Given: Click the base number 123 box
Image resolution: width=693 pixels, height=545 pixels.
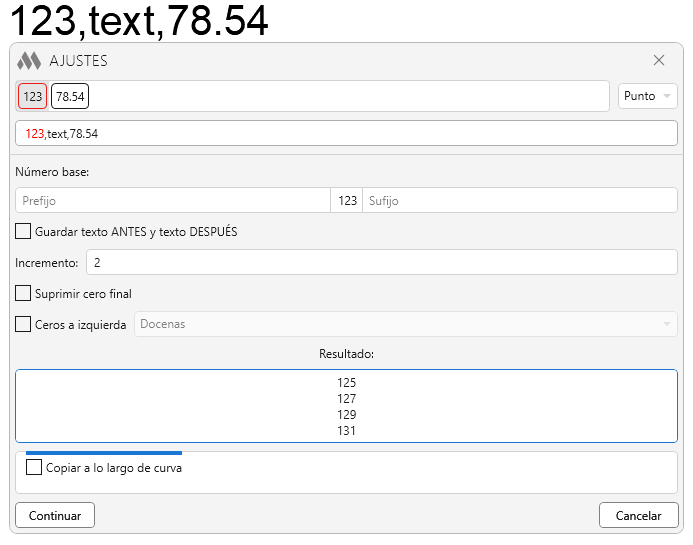Looking at the screenshot, I should [347, 201].
